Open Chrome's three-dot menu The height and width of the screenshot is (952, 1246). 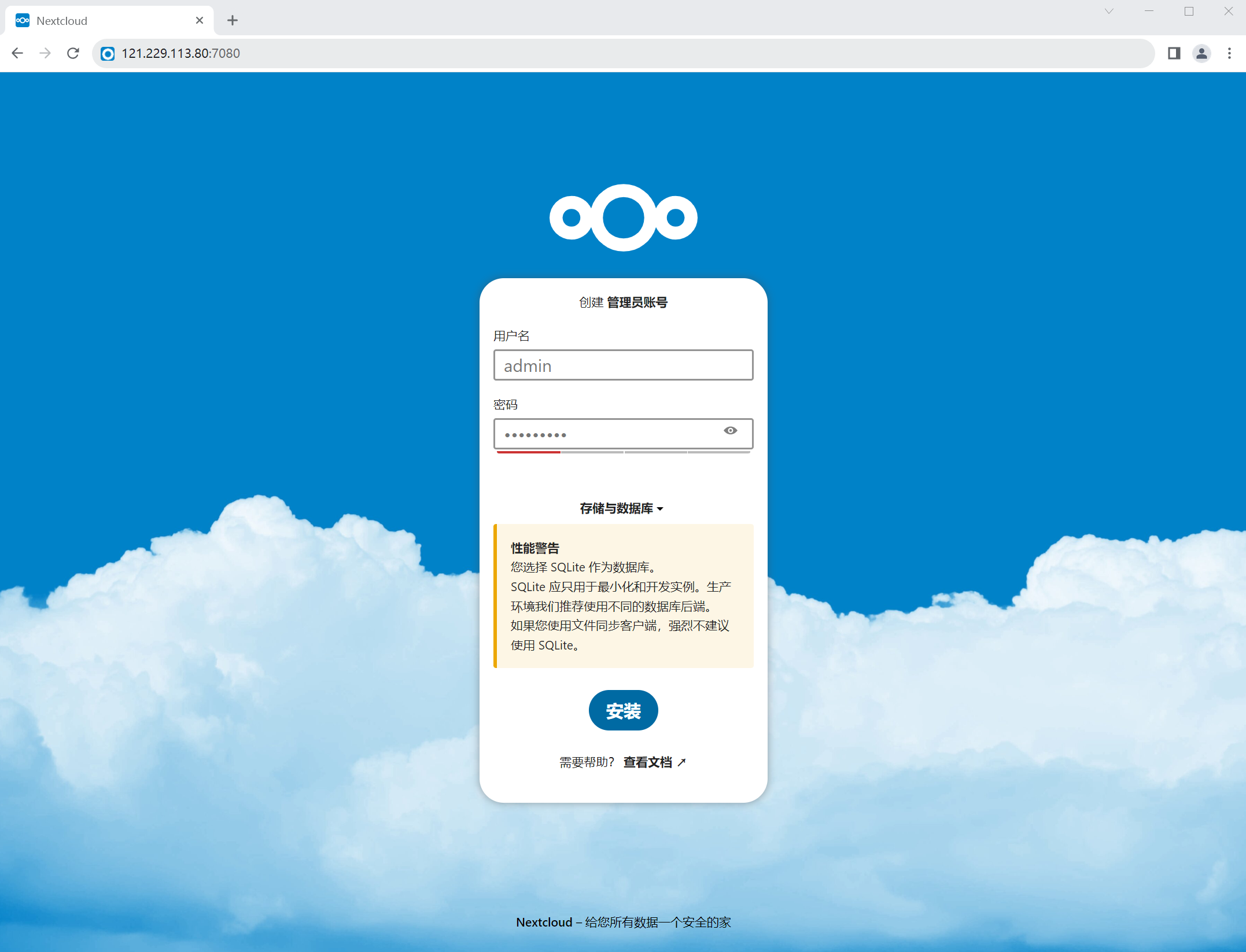point(1229,53)
